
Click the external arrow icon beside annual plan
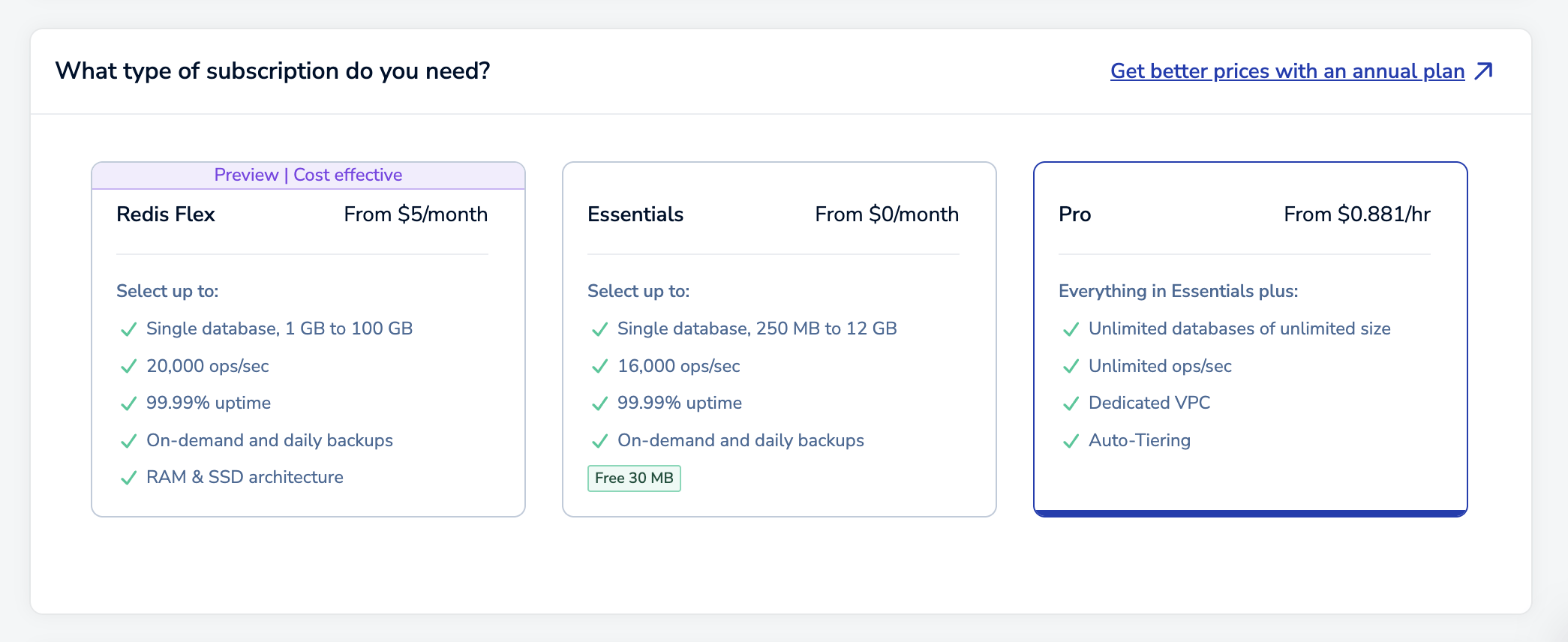[x=1484, y=71]
